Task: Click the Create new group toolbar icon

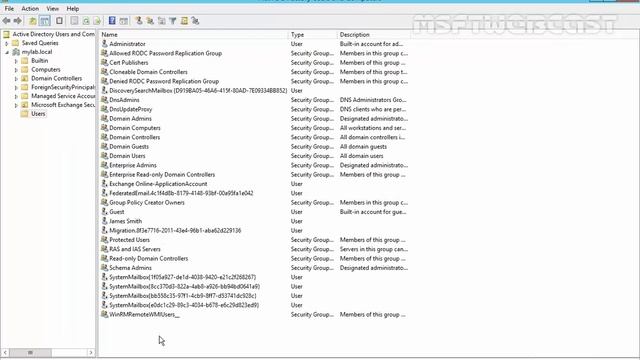Action: coord(150,20)
